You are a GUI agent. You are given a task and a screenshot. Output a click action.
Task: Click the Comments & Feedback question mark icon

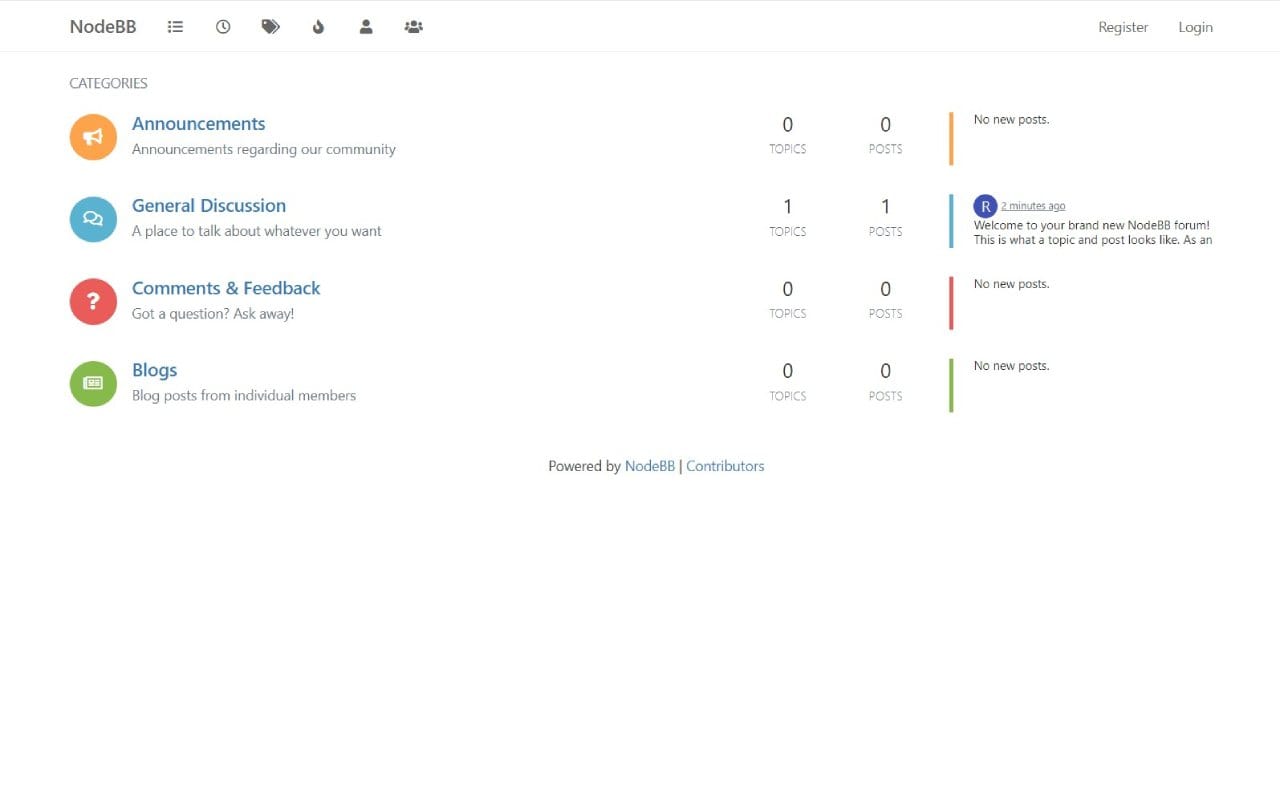[x=92, y=301]
